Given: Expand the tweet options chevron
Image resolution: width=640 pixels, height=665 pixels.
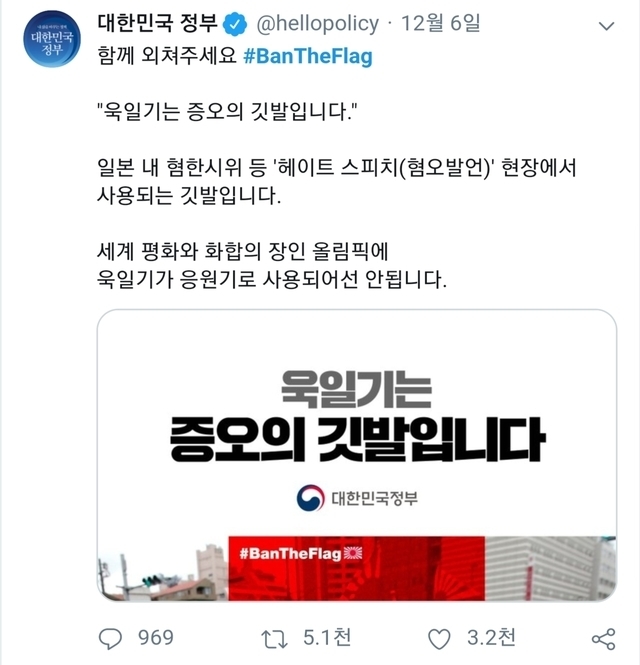Looking at the screenshot, I should click(606, 26).
